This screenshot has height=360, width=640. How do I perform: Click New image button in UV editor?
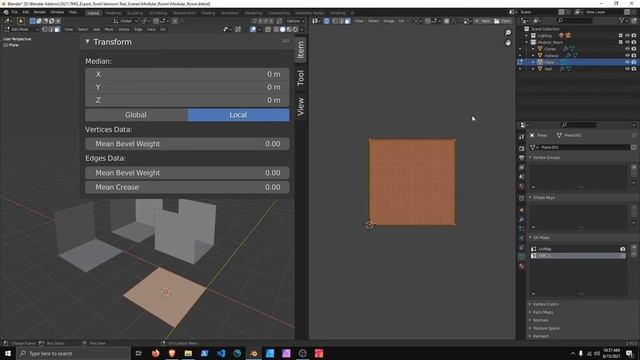coord(483,21)
